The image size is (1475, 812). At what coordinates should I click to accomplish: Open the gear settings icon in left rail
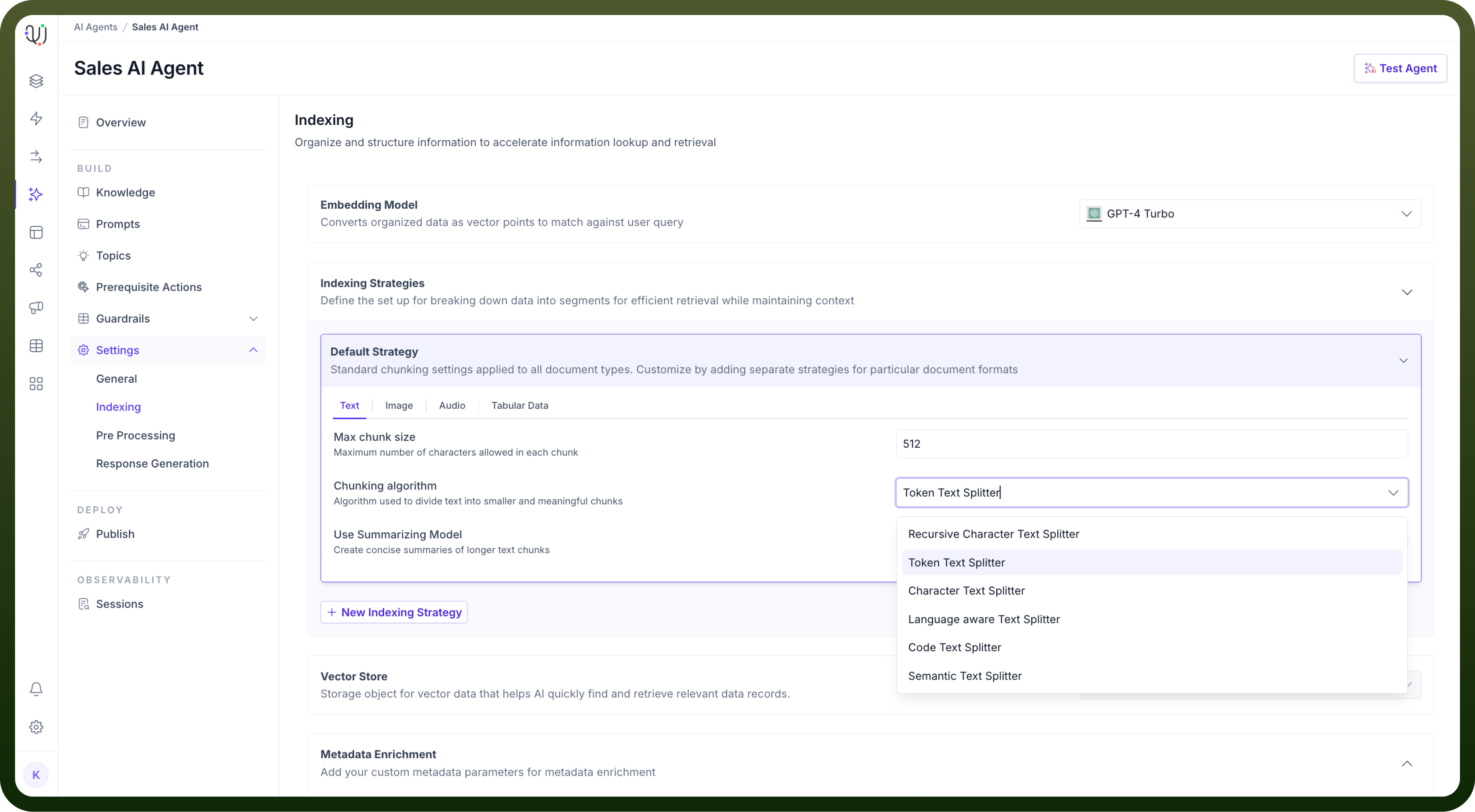coord(36,727)
